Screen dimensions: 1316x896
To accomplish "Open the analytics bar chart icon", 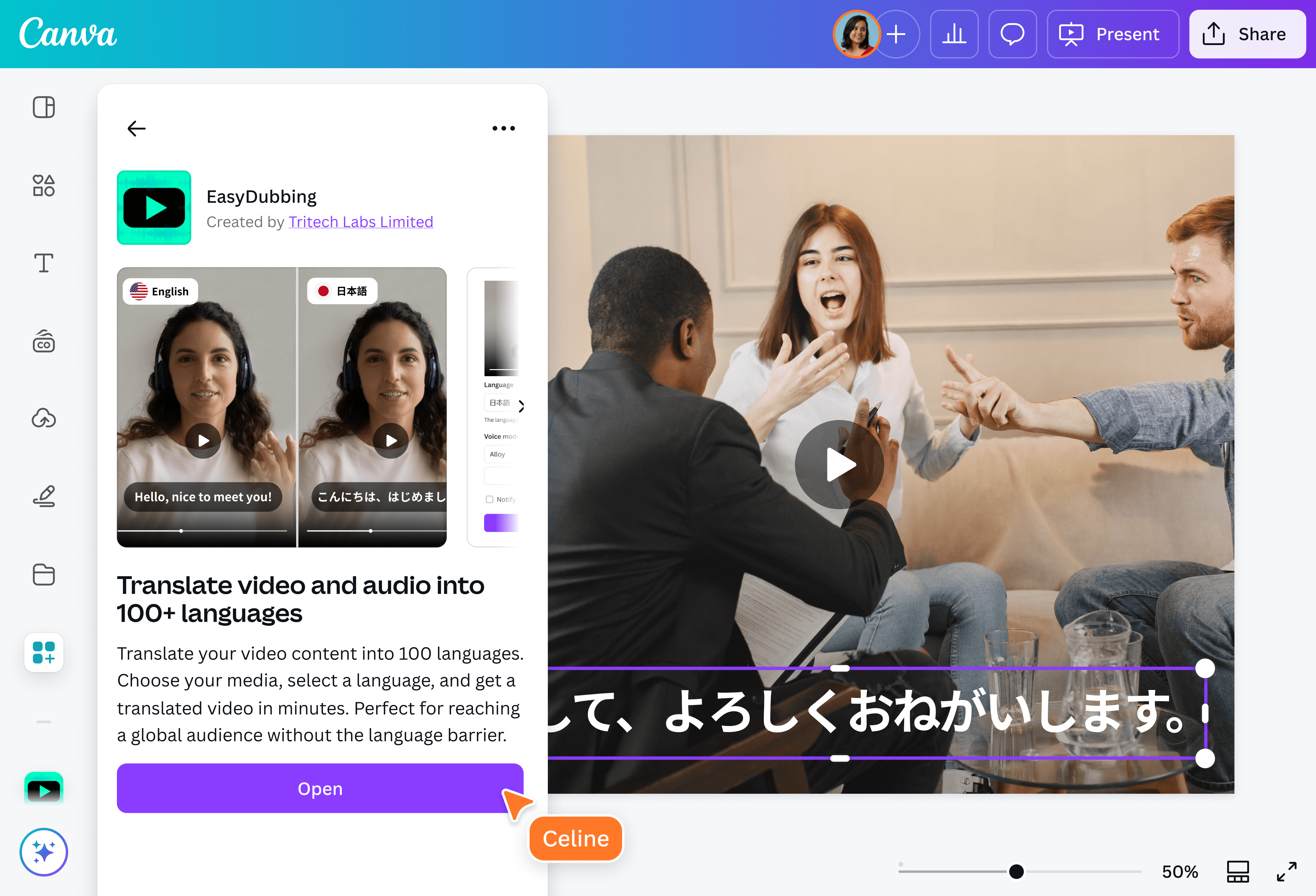I will click(x=954, y=34).
